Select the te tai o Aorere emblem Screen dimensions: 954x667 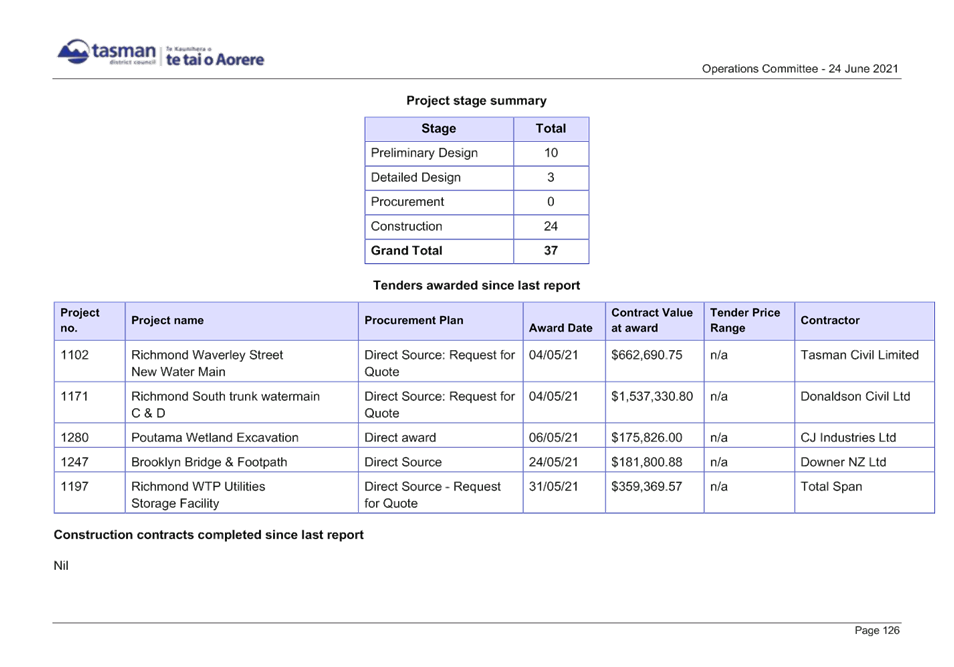point(213,55)
